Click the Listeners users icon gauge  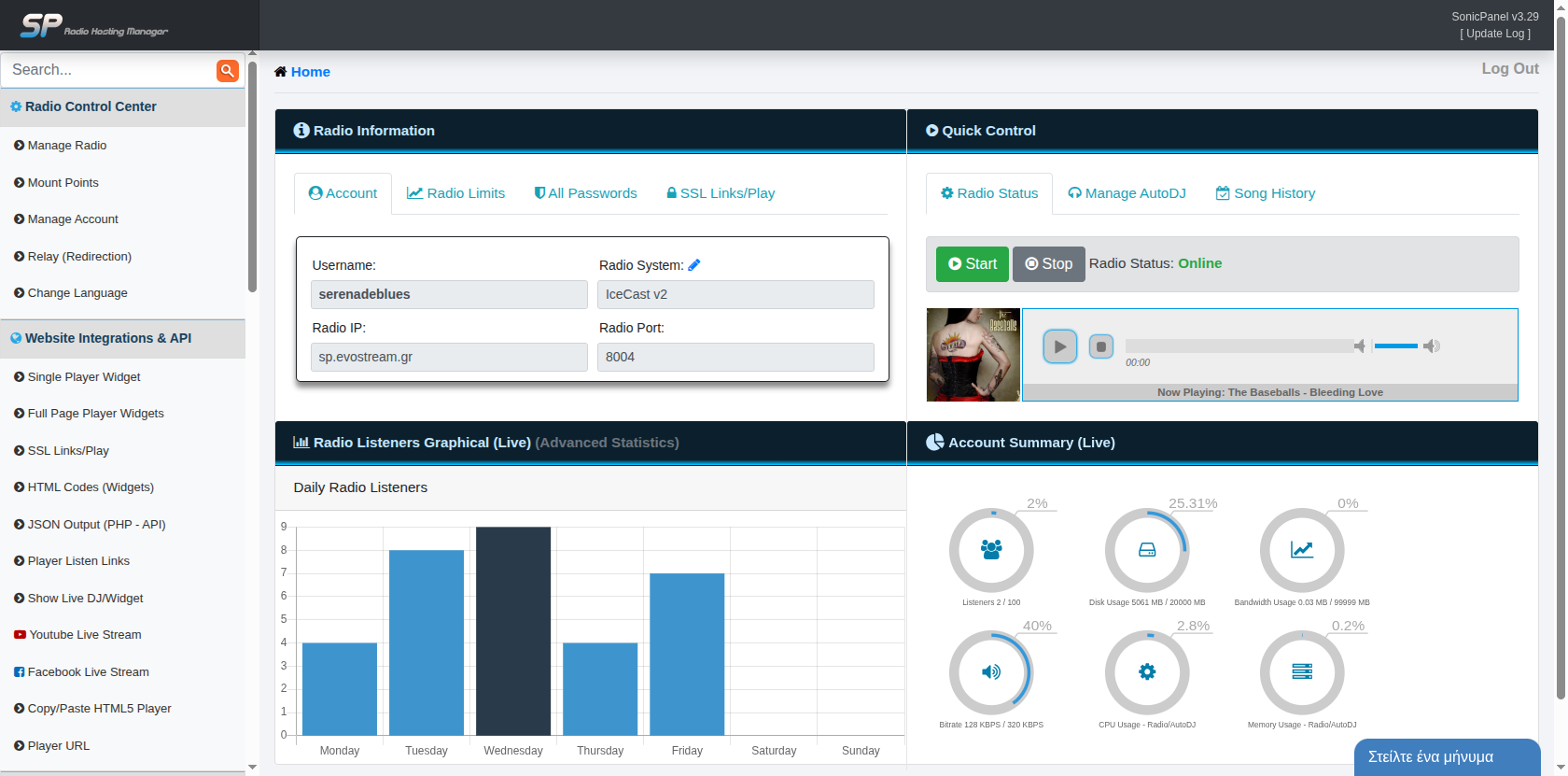tap(991, 550)
